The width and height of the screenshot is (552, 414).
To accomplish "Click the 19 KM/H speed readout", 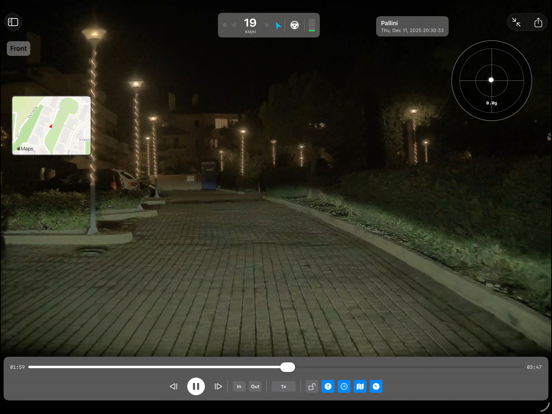I will tap(250, 25).
